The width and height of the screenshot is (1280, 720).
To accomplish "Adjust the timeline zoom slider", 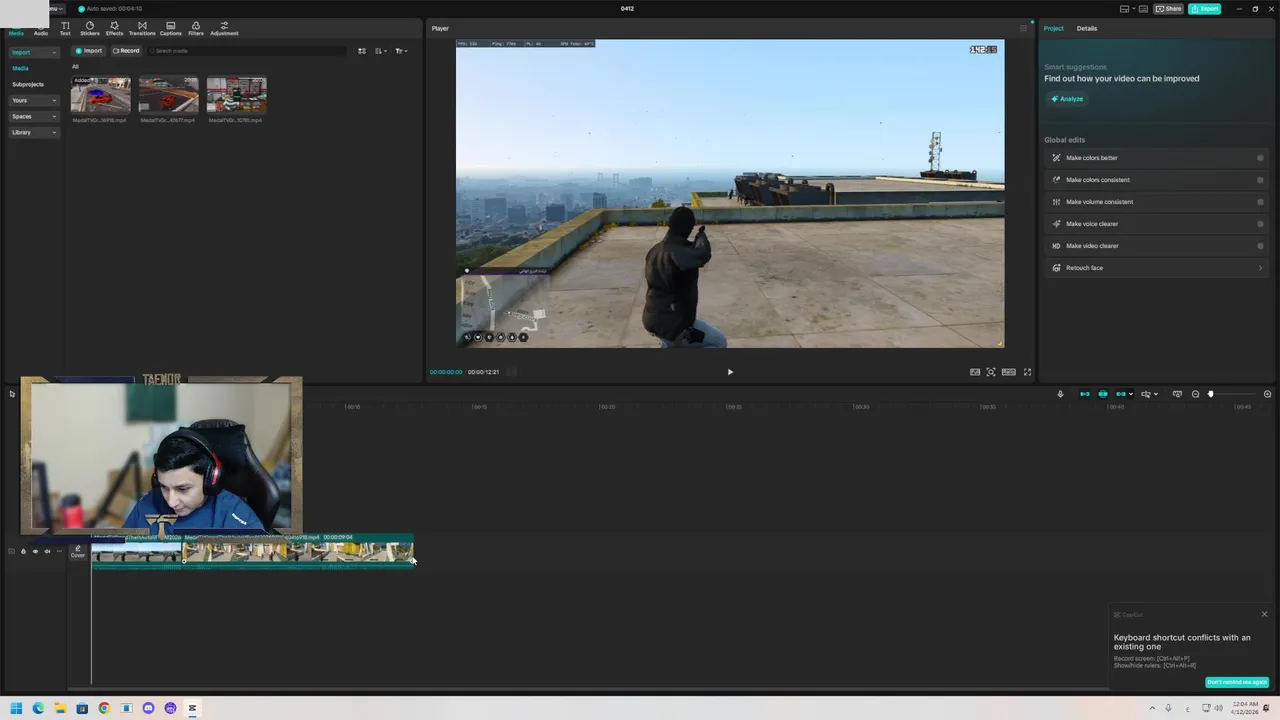I will [1210, 394].
